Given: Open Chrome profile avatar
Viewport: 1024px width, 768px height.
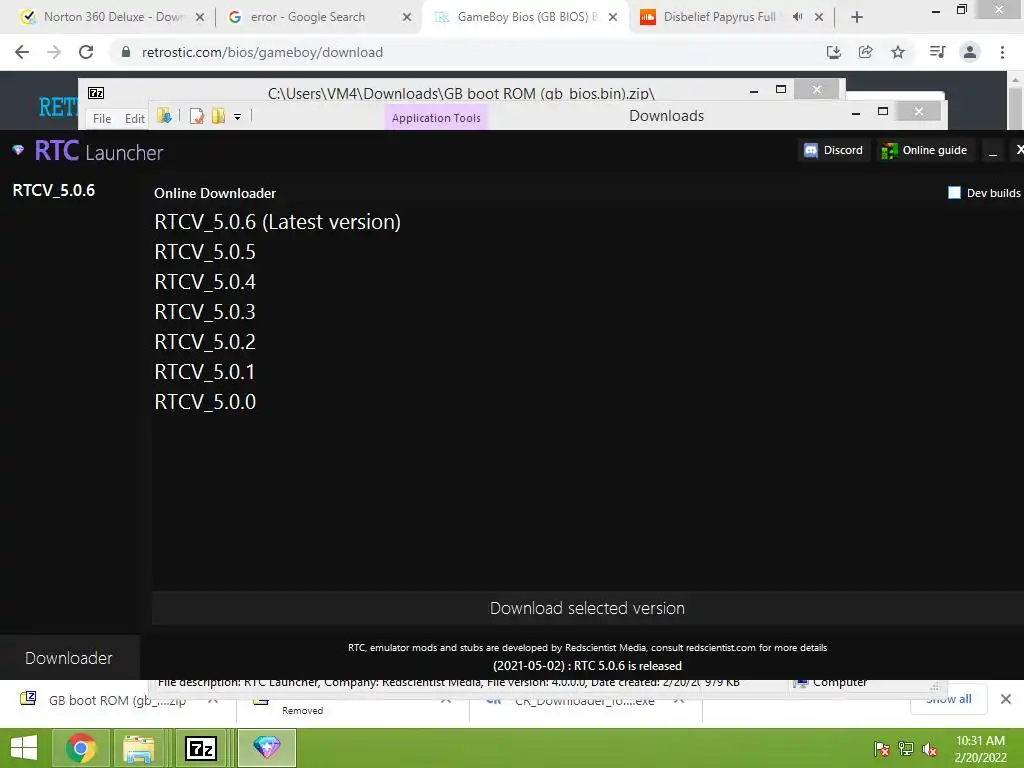Looking at the screenshot, I should [970, 52].
